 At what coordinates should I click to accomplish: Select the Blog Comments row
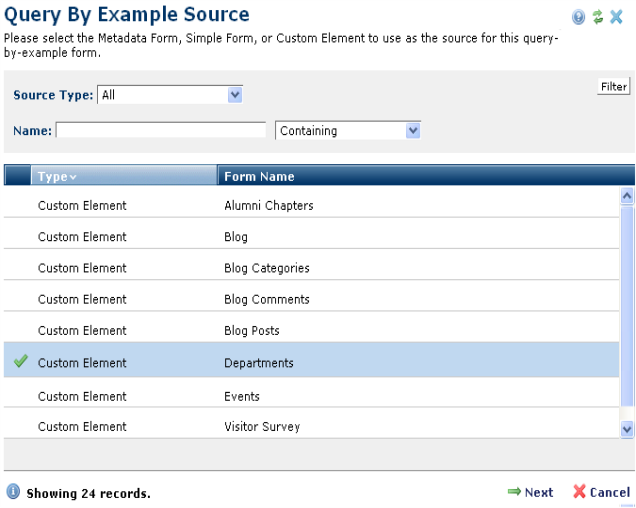click(x=266, y=299)
